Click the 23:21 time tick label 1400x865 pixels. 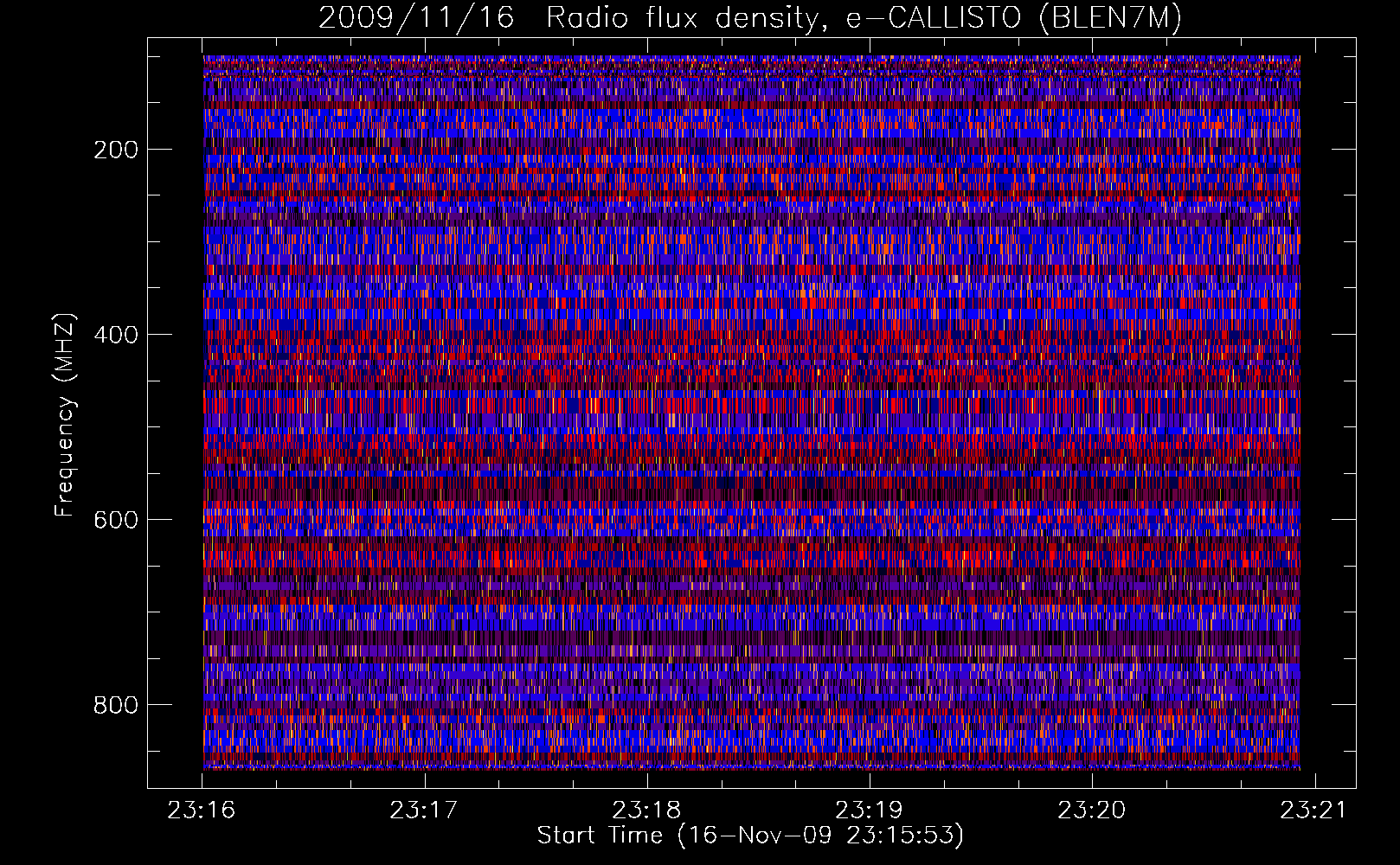click(1313, 811)
